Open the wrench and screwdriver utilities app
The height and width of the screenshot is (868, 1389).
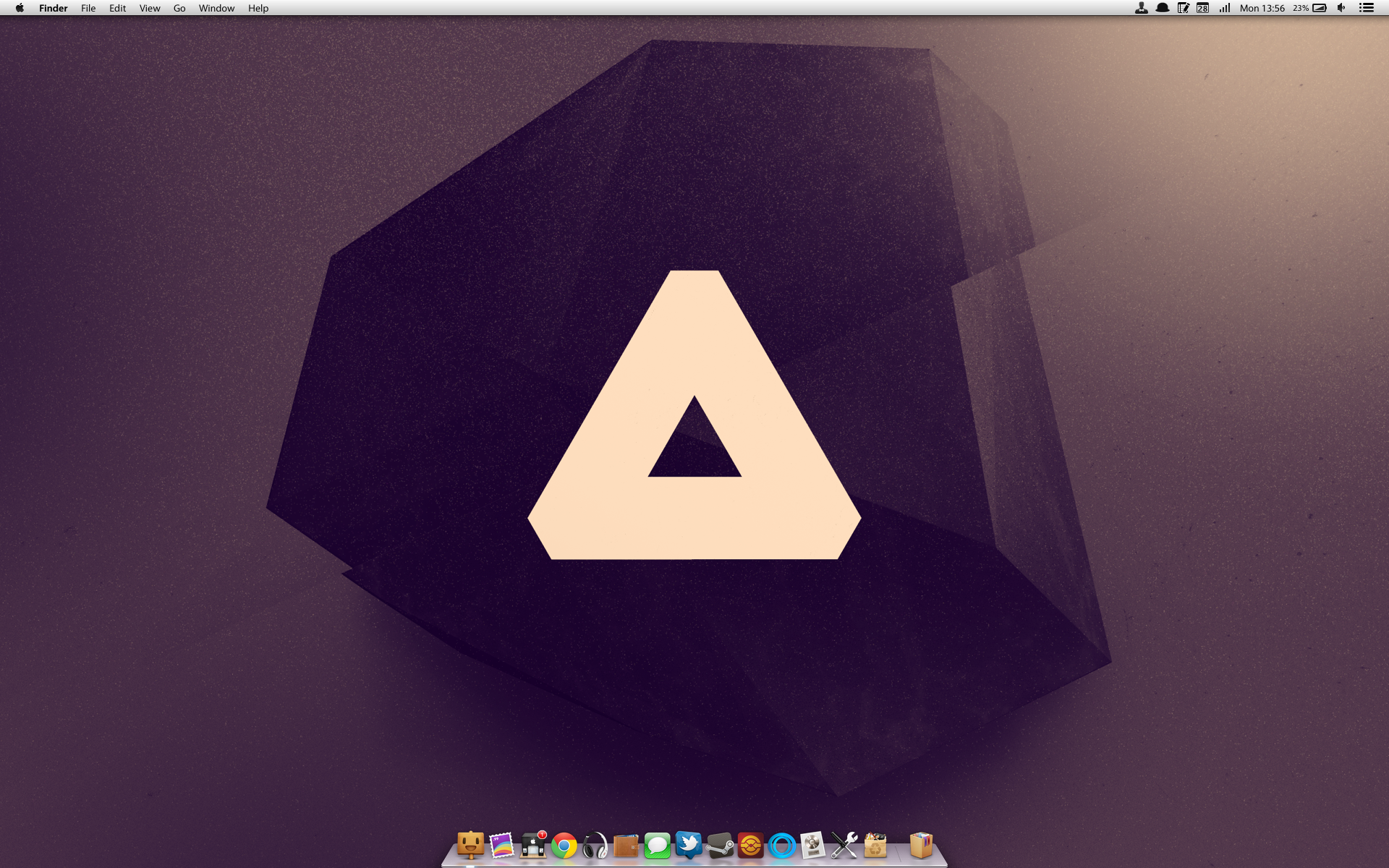click(844, 846)
